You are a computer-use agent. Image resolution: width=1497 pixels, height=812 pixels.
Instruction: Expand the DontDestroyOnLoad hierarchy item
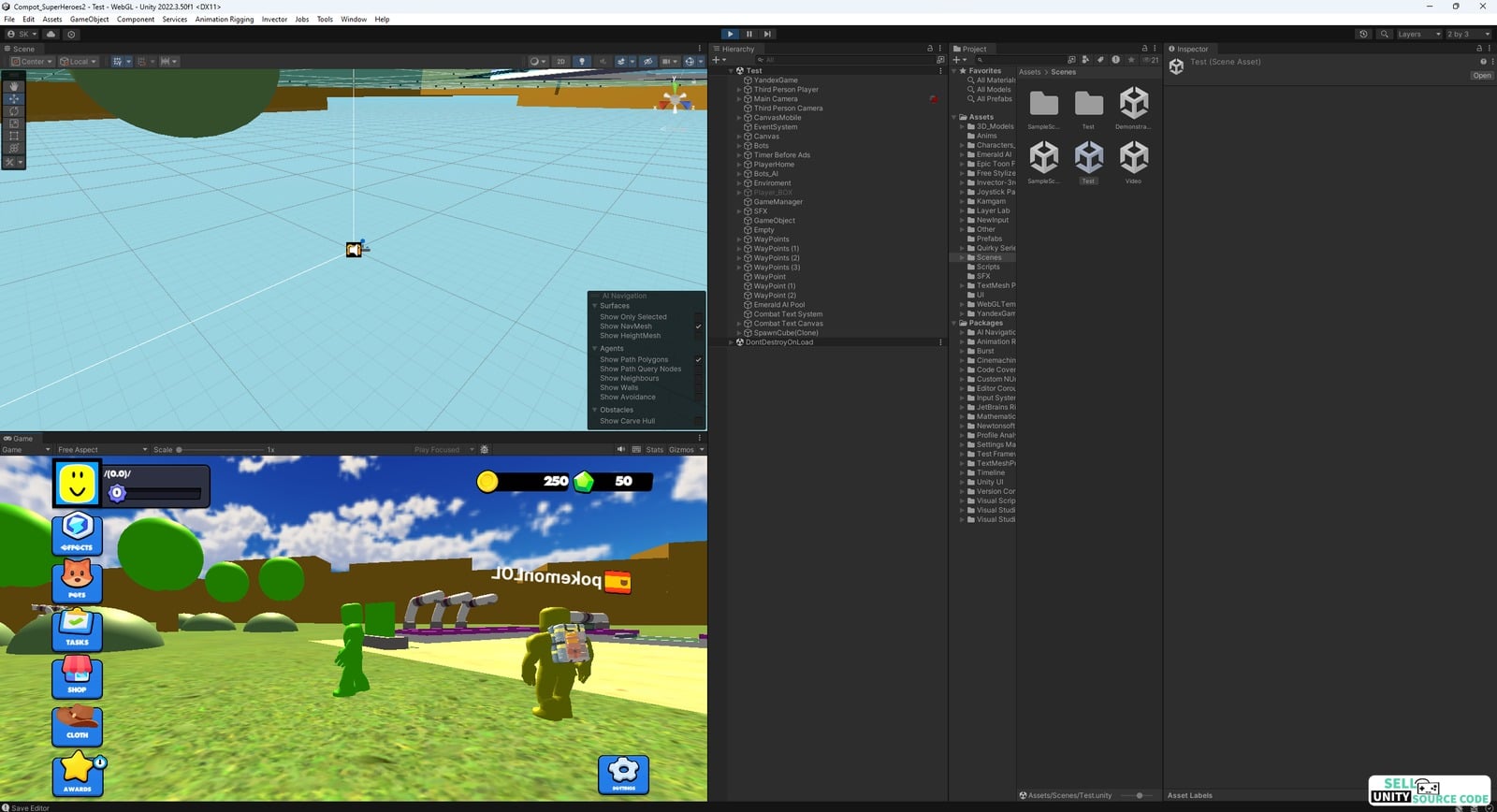(731, 342)
